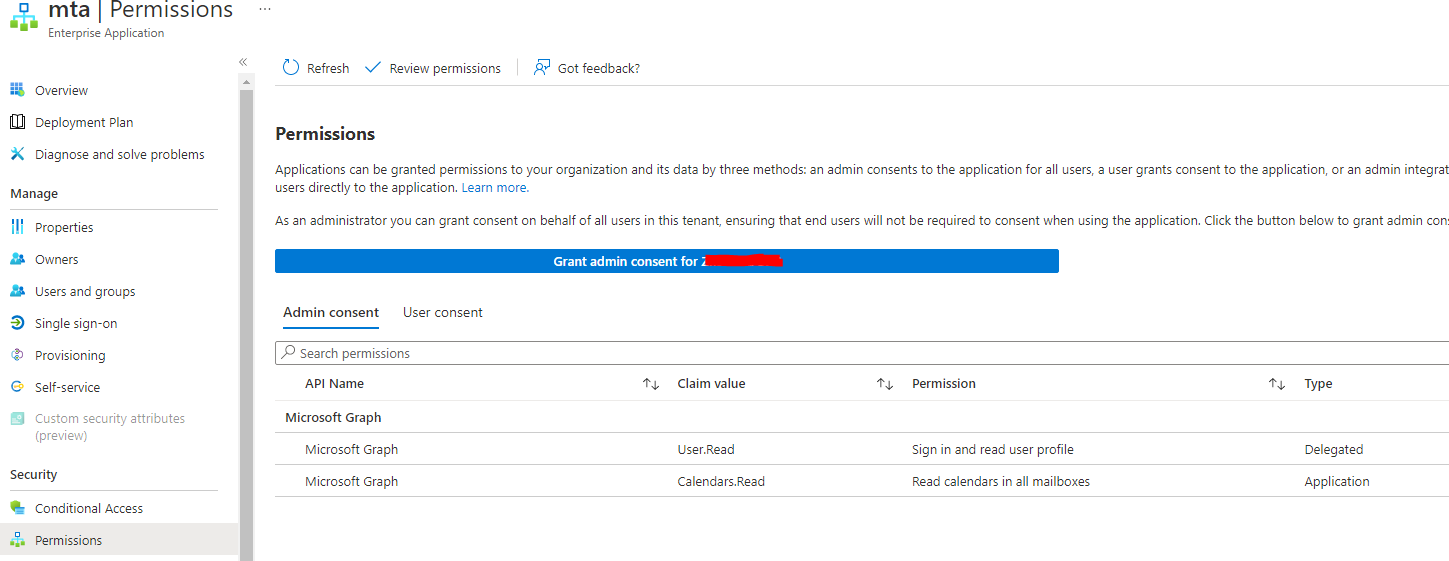Switch to the Admin consent tab
The width and height of the screenshot is (1449, 561).
tap(331, 312)
